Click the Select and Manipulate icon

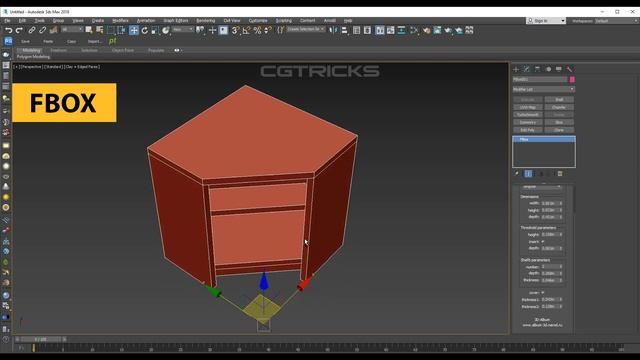[212, 30]
